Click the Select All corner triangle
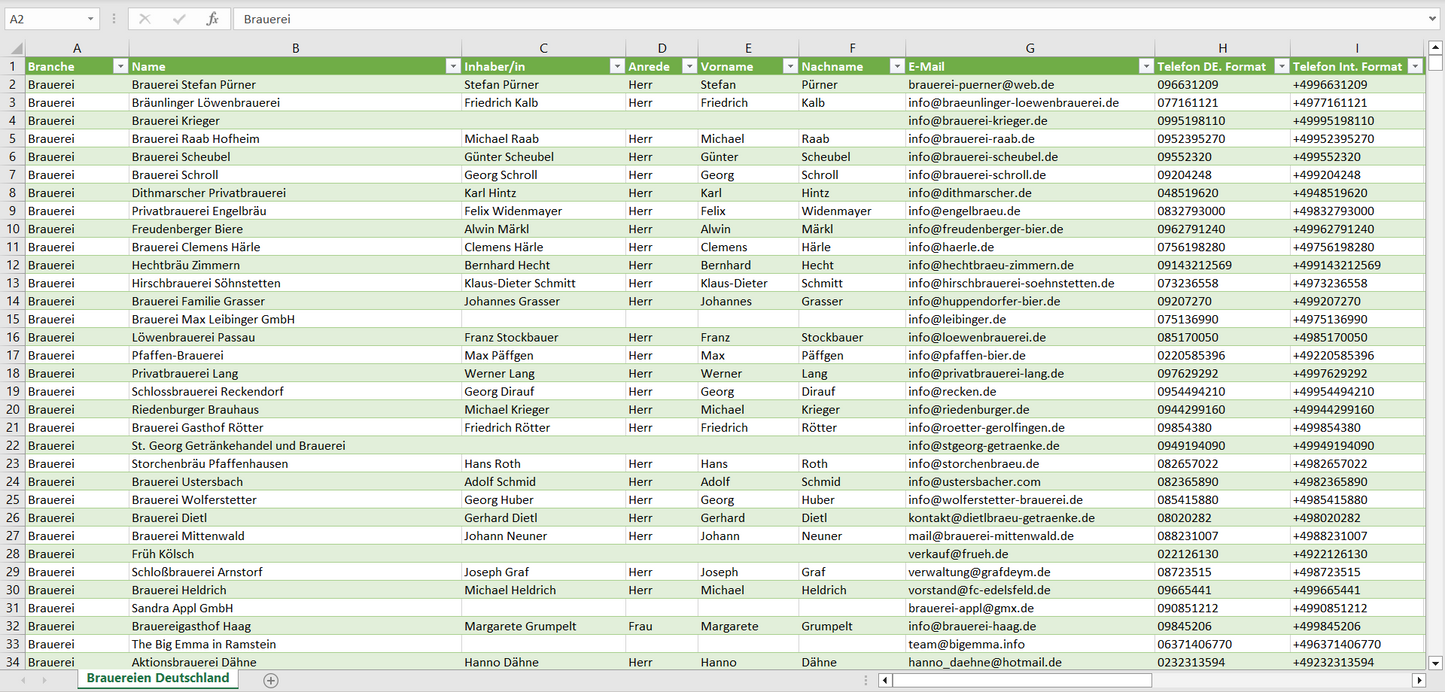 pyautogui.click(x=16, y=48)
